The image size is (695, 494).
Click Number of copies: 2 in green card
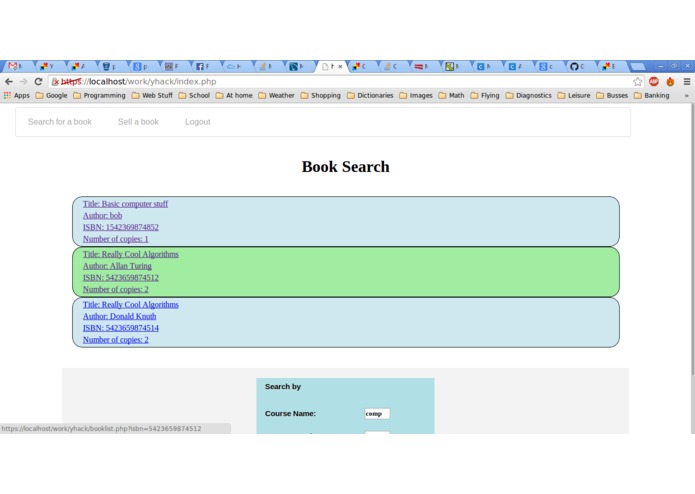click(x=116, y=289)
